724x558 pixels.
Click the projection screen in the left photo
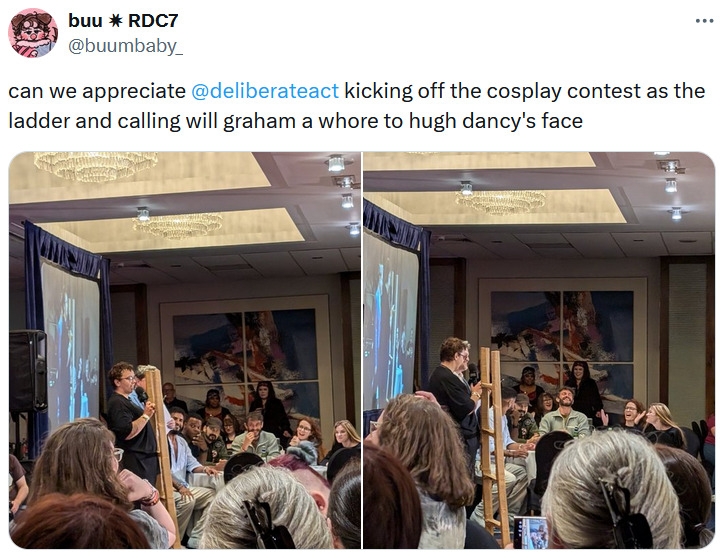pyautogui.click(x=70, y=344)
